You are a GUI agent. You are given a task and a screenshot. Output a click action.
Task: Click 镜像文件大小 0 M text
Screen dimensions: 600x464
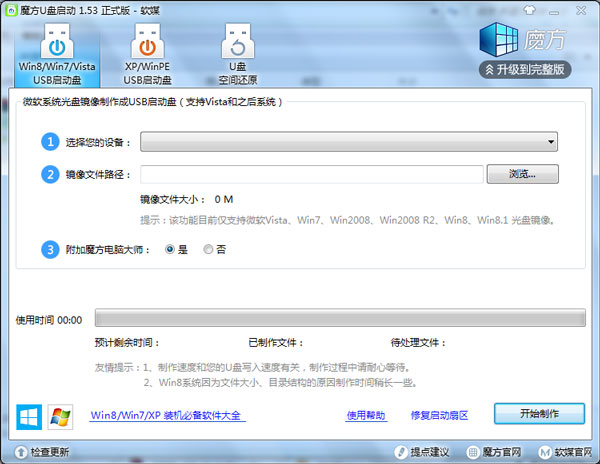tap(187, 199)
